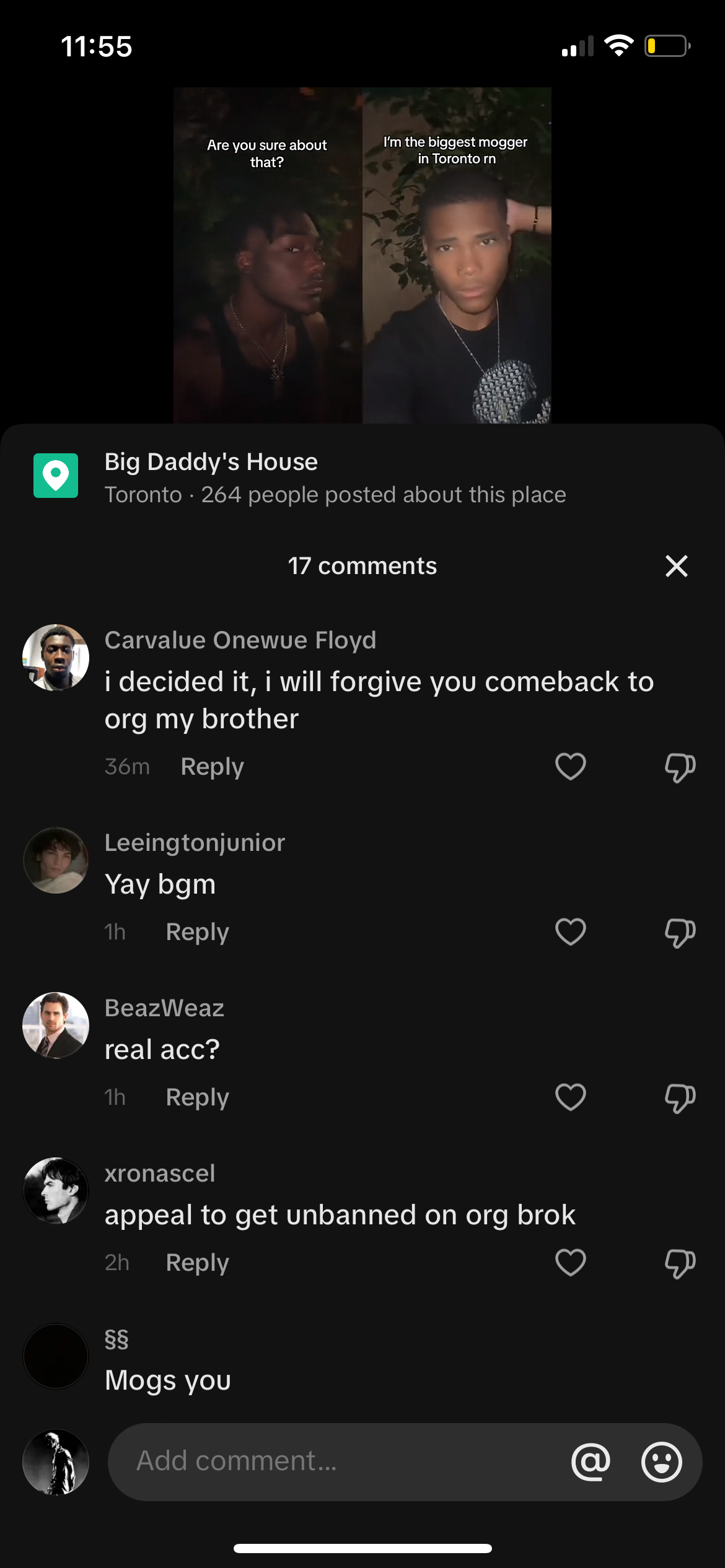Open xronascel's profile picture

[56, 1191]
